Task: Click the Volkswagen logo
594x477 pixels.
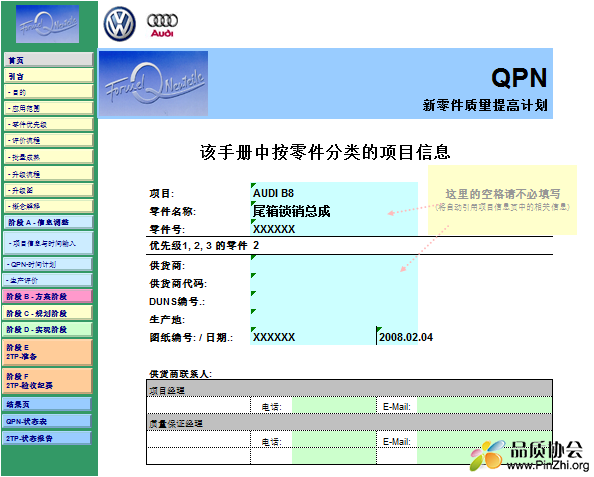Action: click(x=119, y=24)
